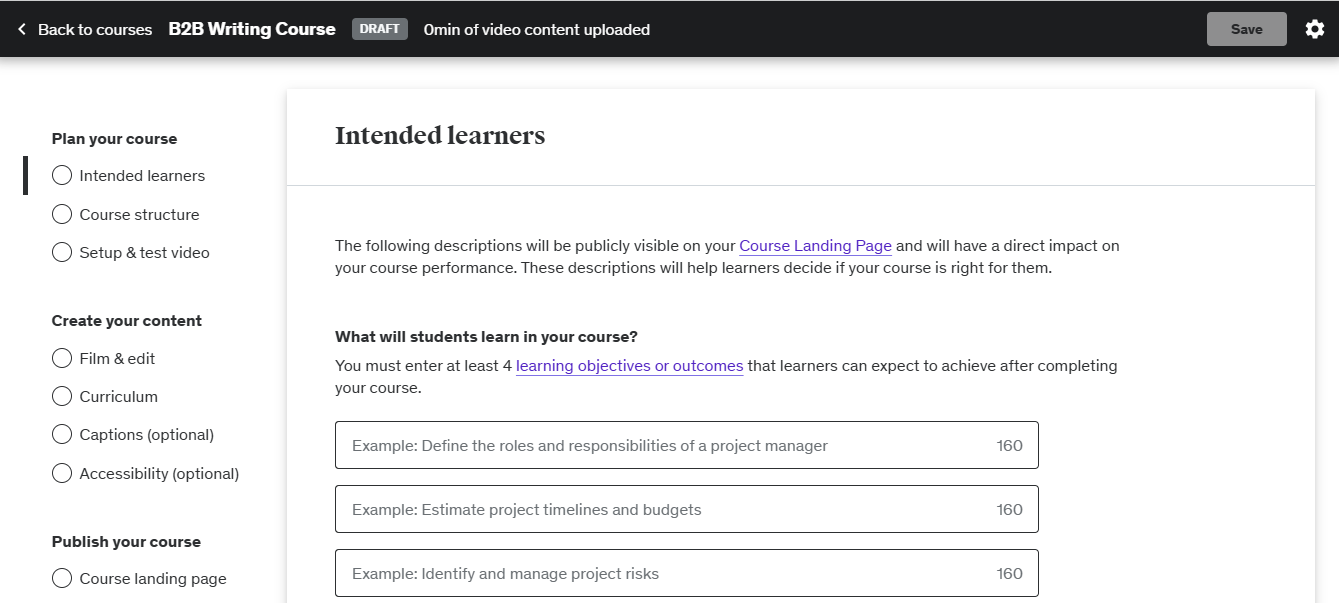
Task: Open the Course structure section
Action: [x=139, y=215]
